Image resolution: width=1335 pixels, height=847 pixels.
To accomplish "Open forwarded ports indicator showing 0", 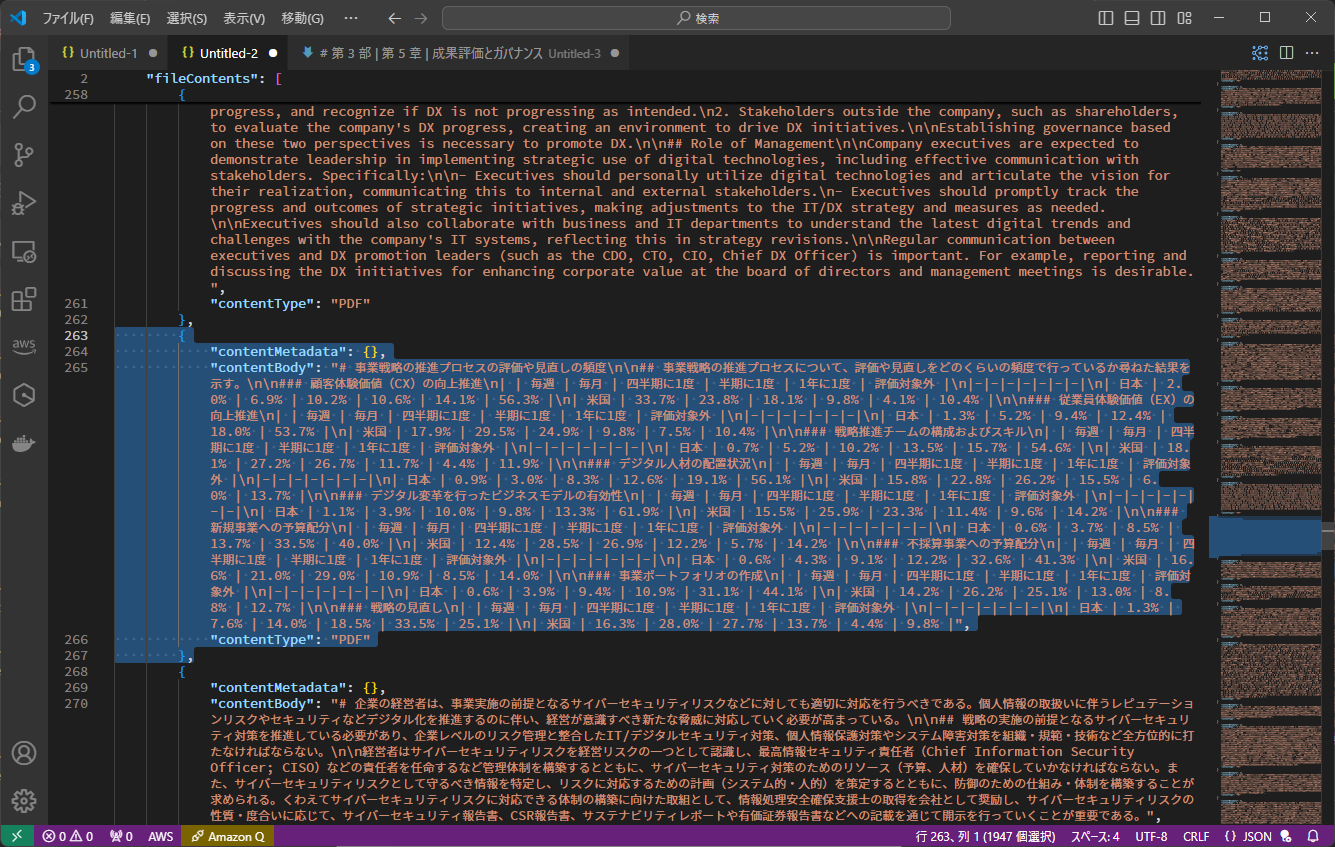I will coord(121,836).
